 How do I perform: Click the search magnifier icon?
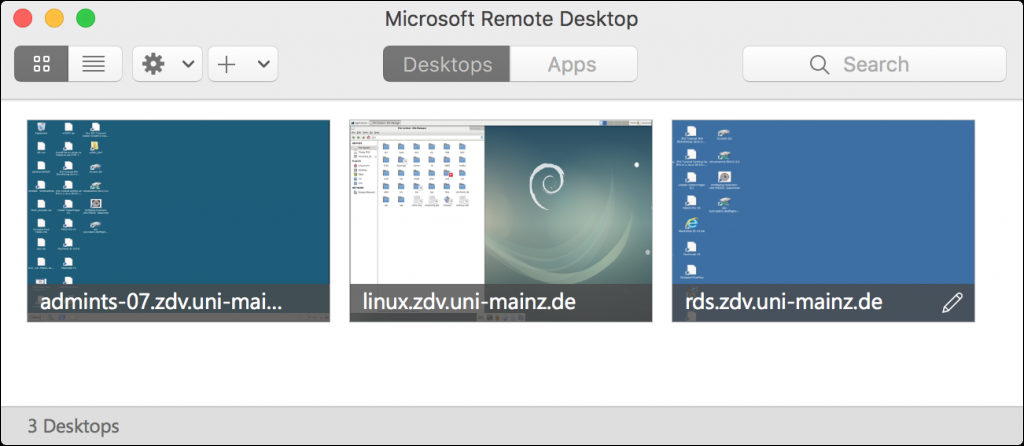point(820,64)
